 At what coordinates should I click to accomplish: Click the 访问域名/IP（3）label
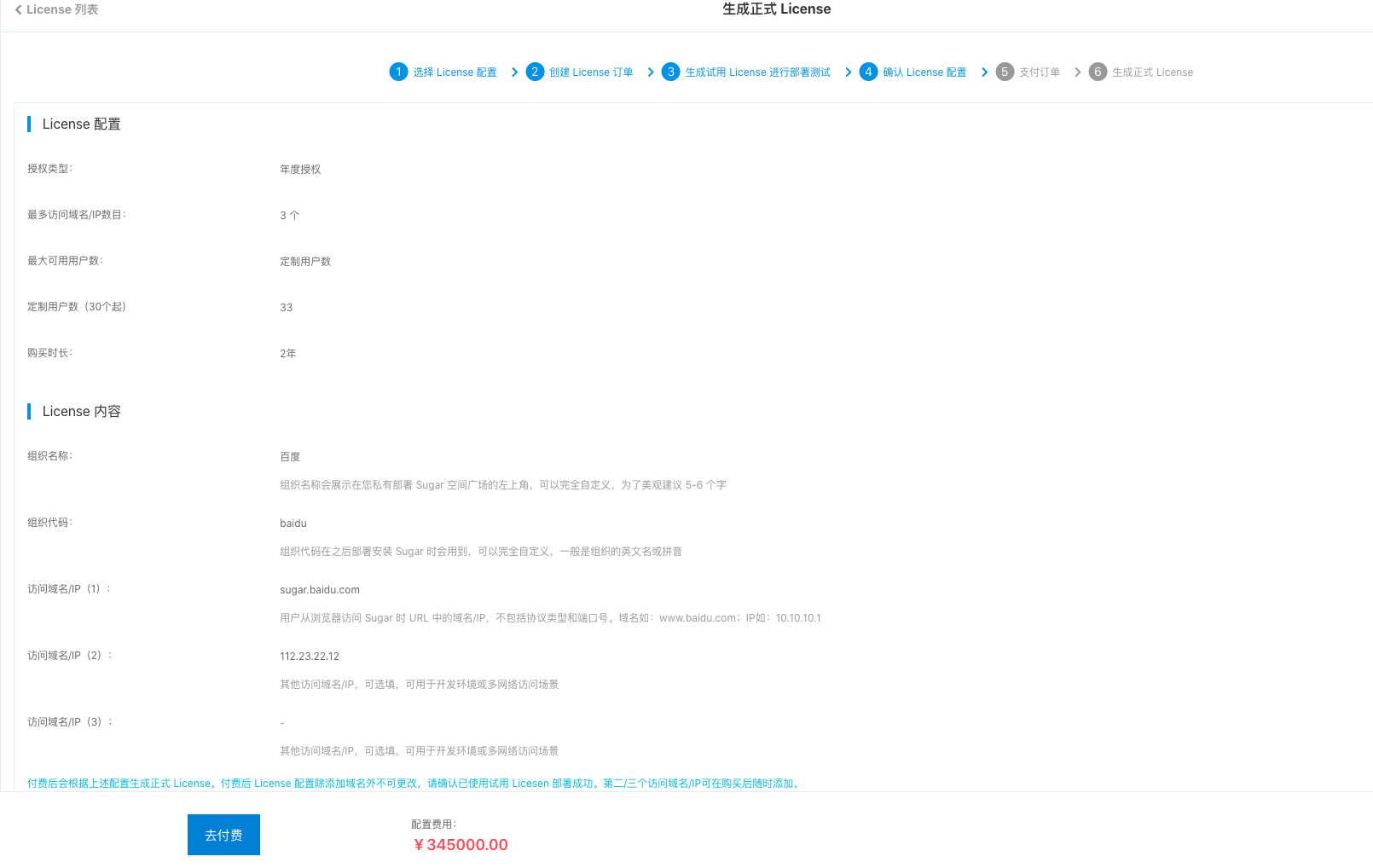coord(70,722)
